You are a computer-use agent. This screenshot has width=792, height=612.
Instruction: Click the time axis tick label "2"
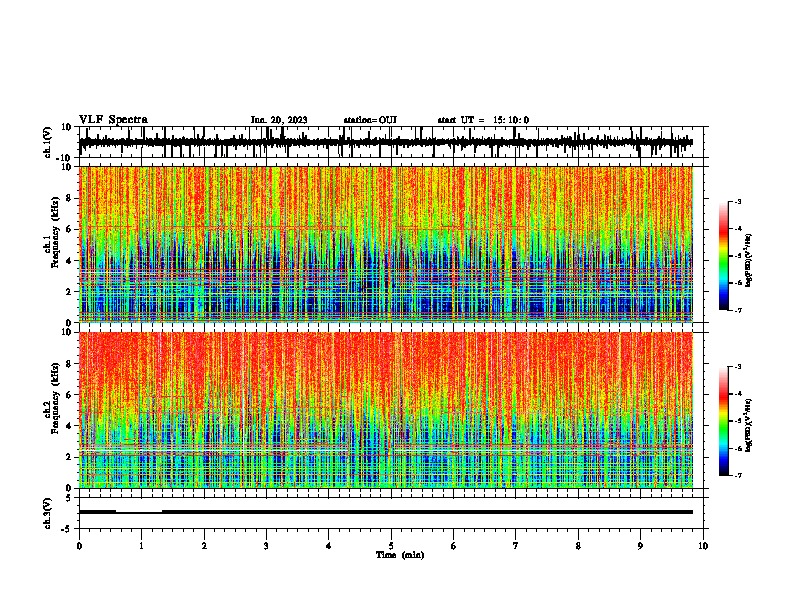tap(204, 546)
